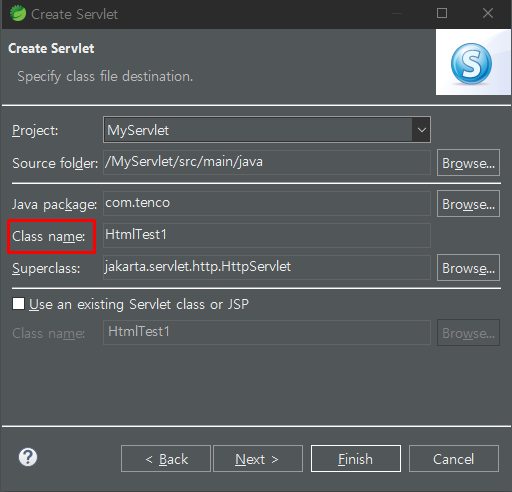Image resolution: width=512 pixels, height=492 pixels.
Task: Click the disabled Browse button at bottom
Action: coord(468,333)
